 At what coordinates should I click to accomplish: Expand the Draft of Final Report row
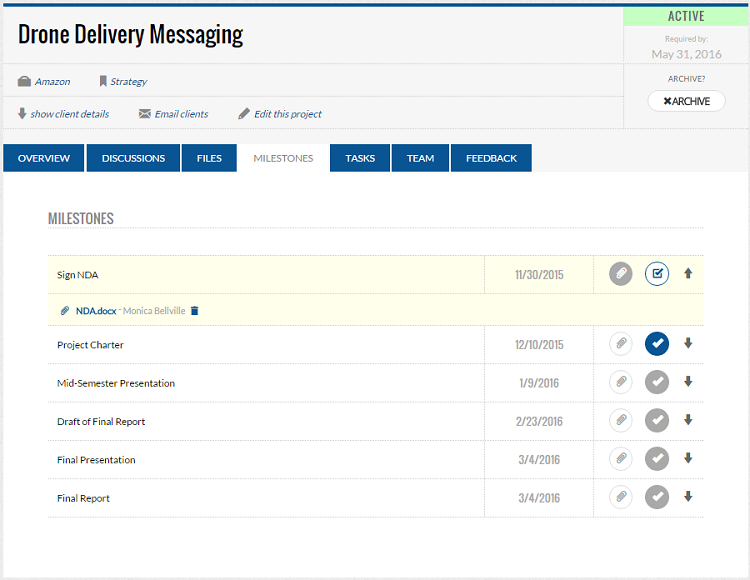(688, 421)
